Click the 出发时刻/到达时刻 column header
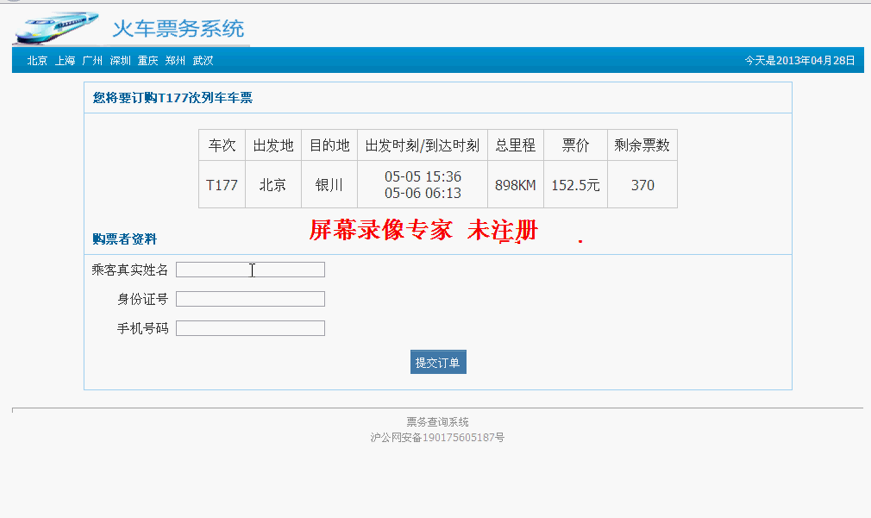Image resolution: width=871 pixels, height=518 pixels. pos(422,145)
